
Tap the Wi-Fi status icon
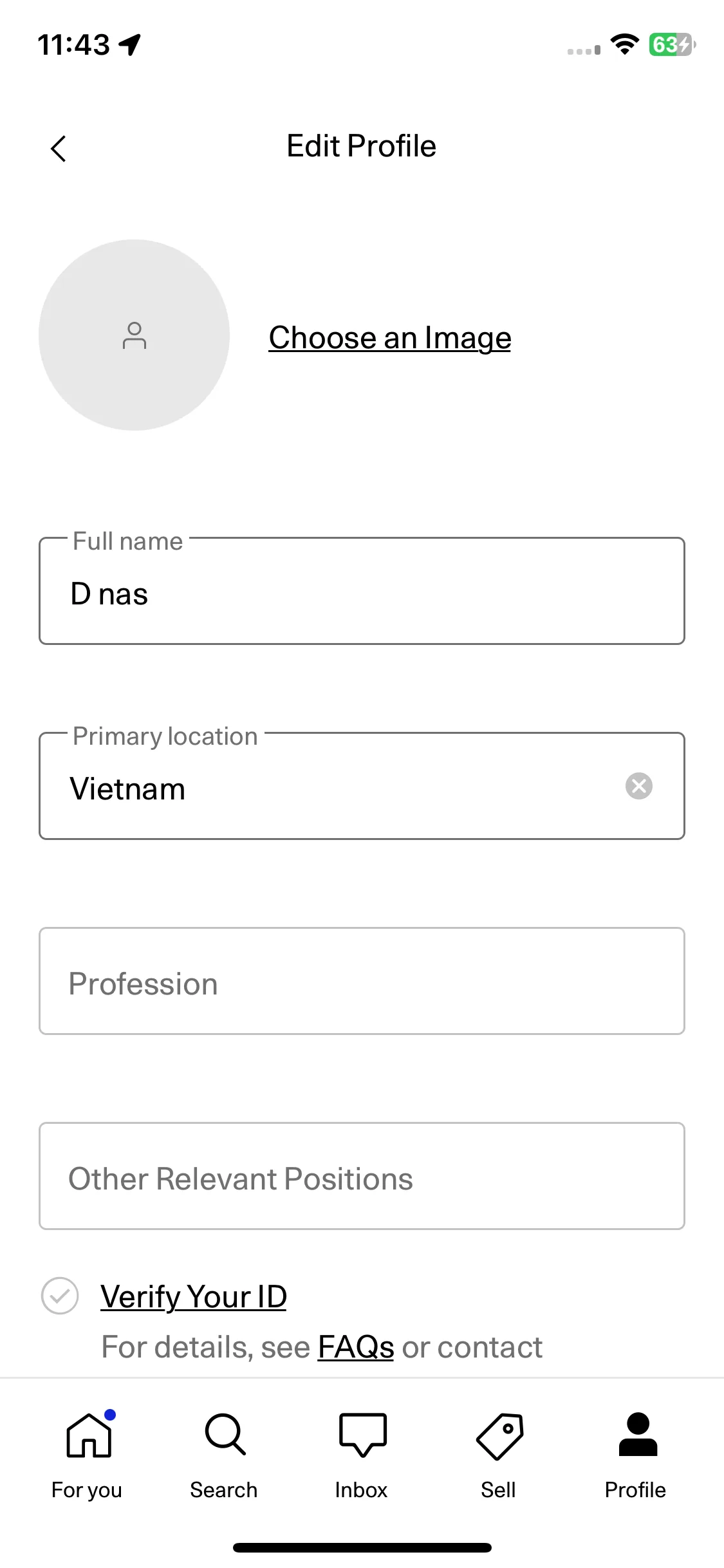(x=624, y=44)
